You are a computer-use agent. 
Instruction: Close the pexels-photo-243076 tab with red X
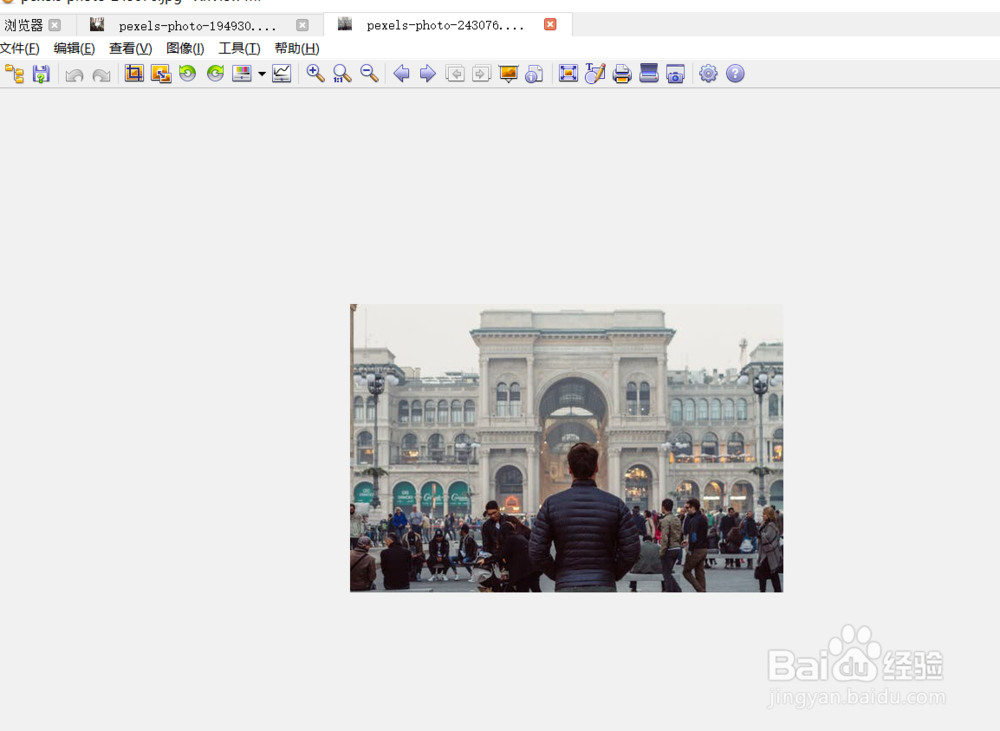(x=550, y=24)
